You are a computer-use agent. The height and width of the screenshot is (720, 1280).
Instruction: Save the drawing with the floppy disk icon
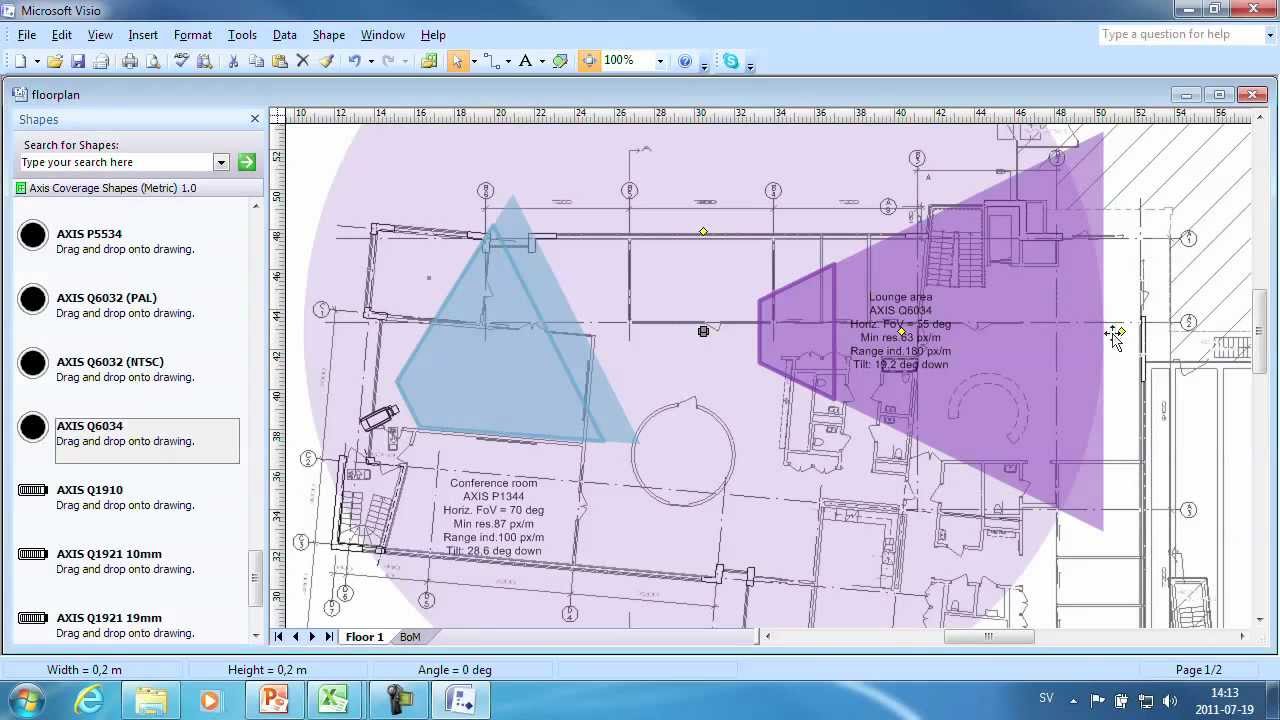point(78,61)
